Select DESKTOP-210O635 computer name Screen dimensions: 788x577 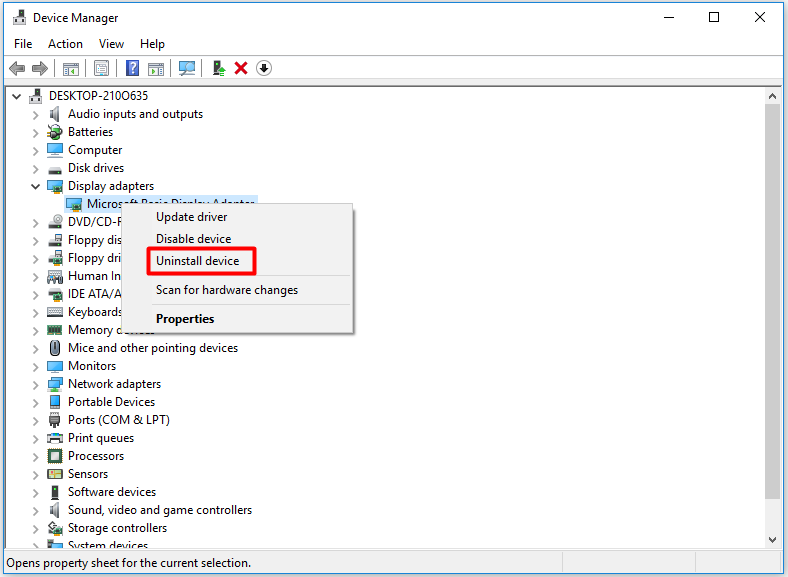[98, 96]
